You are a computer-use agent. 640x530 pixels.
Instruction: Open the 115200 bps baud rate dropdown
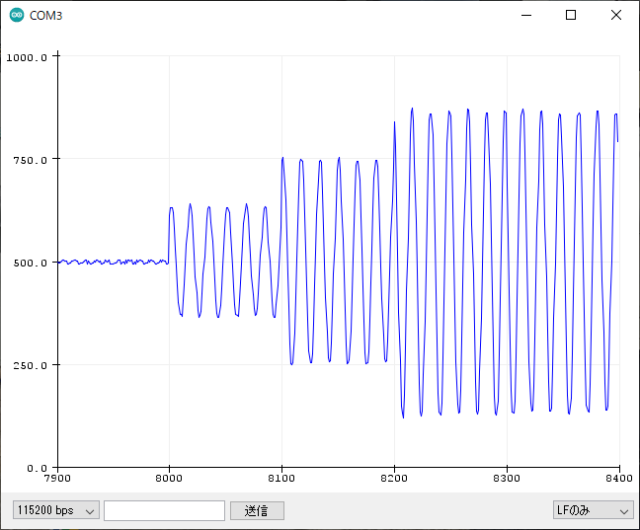pos(56,510)
